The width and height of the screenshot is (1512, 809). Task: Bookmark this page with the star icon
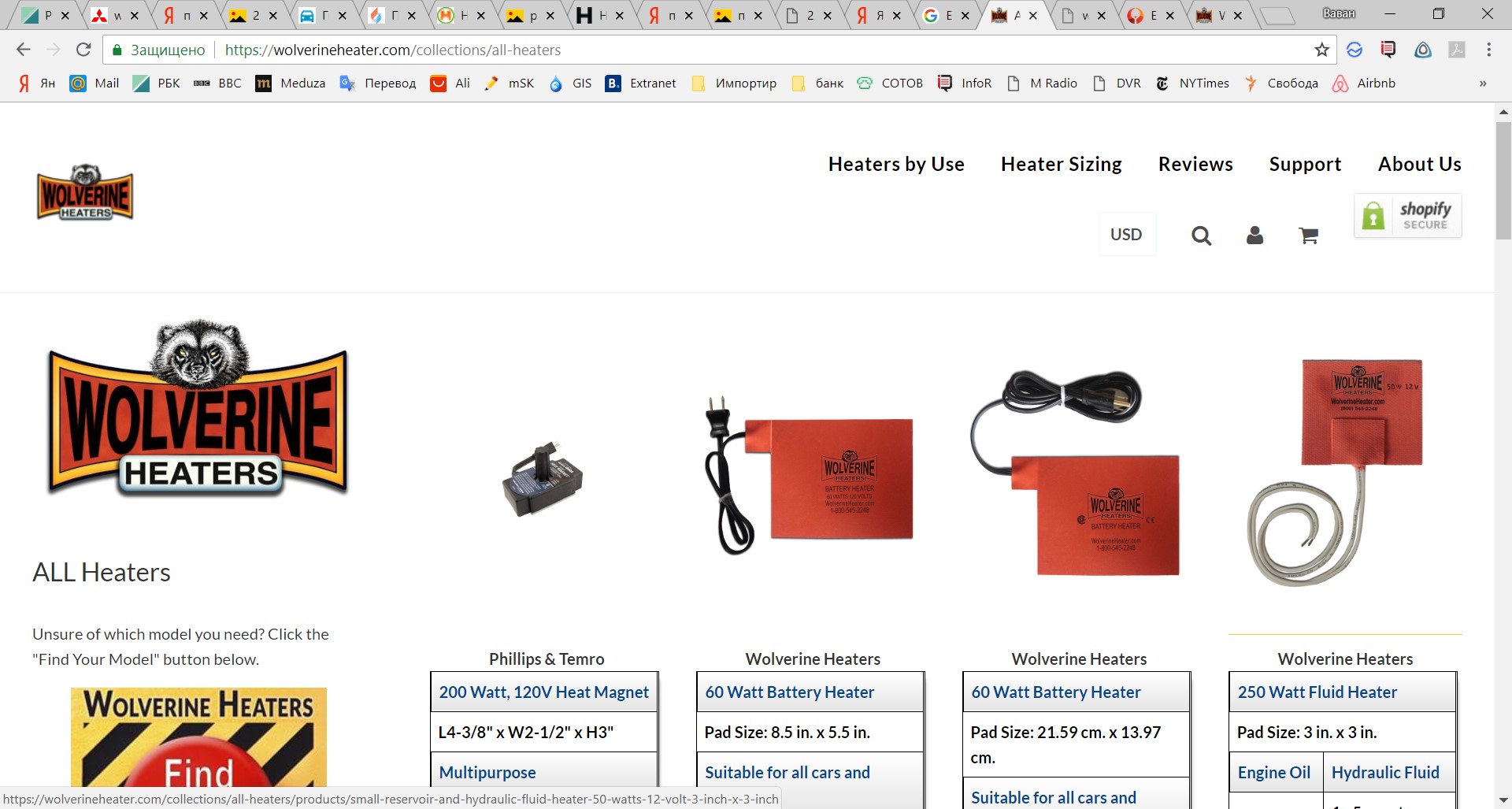(x=1321, y=50)
